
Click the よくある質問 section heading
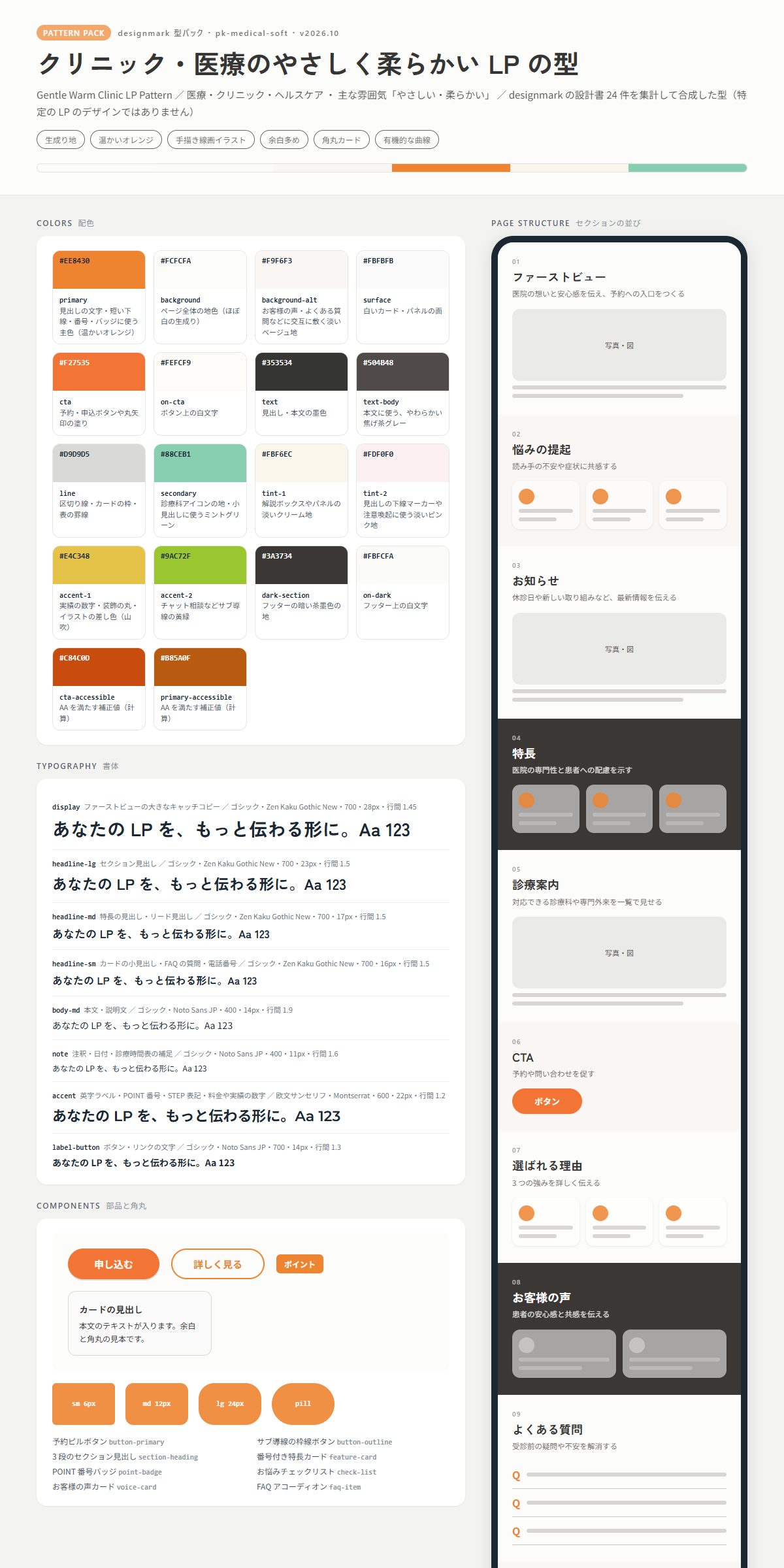tap(547, 1429)
